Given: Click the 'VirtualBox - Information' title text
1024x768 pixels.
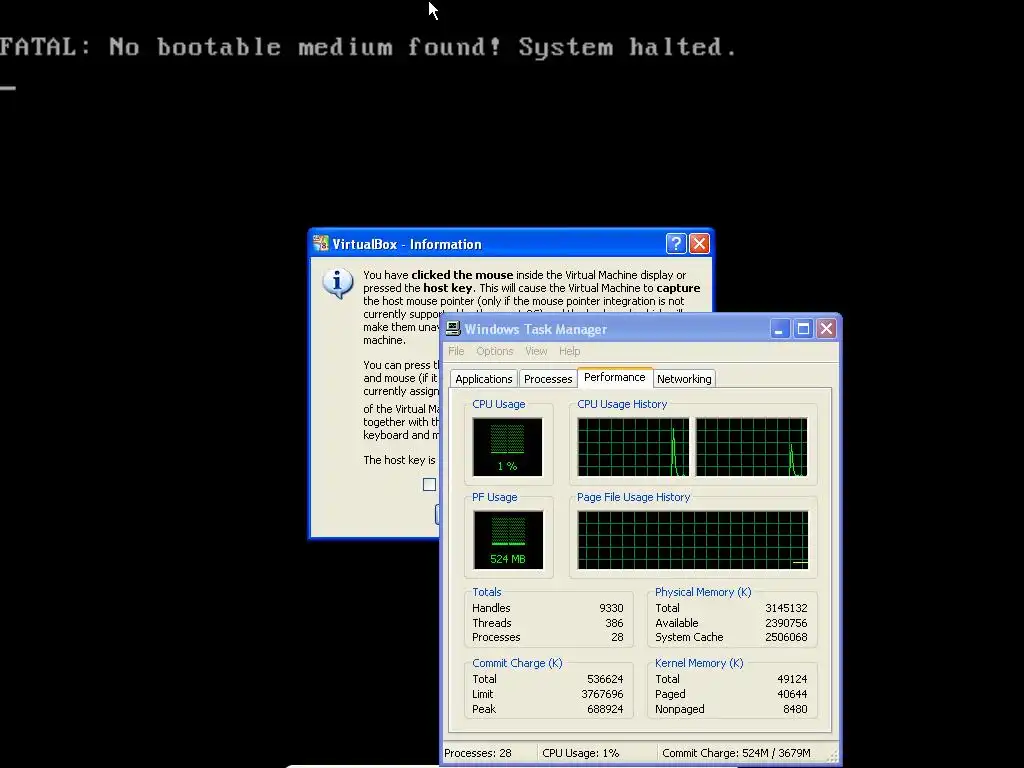Looking at the screenshot, I should pyautogui.click(x=407, y=244).
